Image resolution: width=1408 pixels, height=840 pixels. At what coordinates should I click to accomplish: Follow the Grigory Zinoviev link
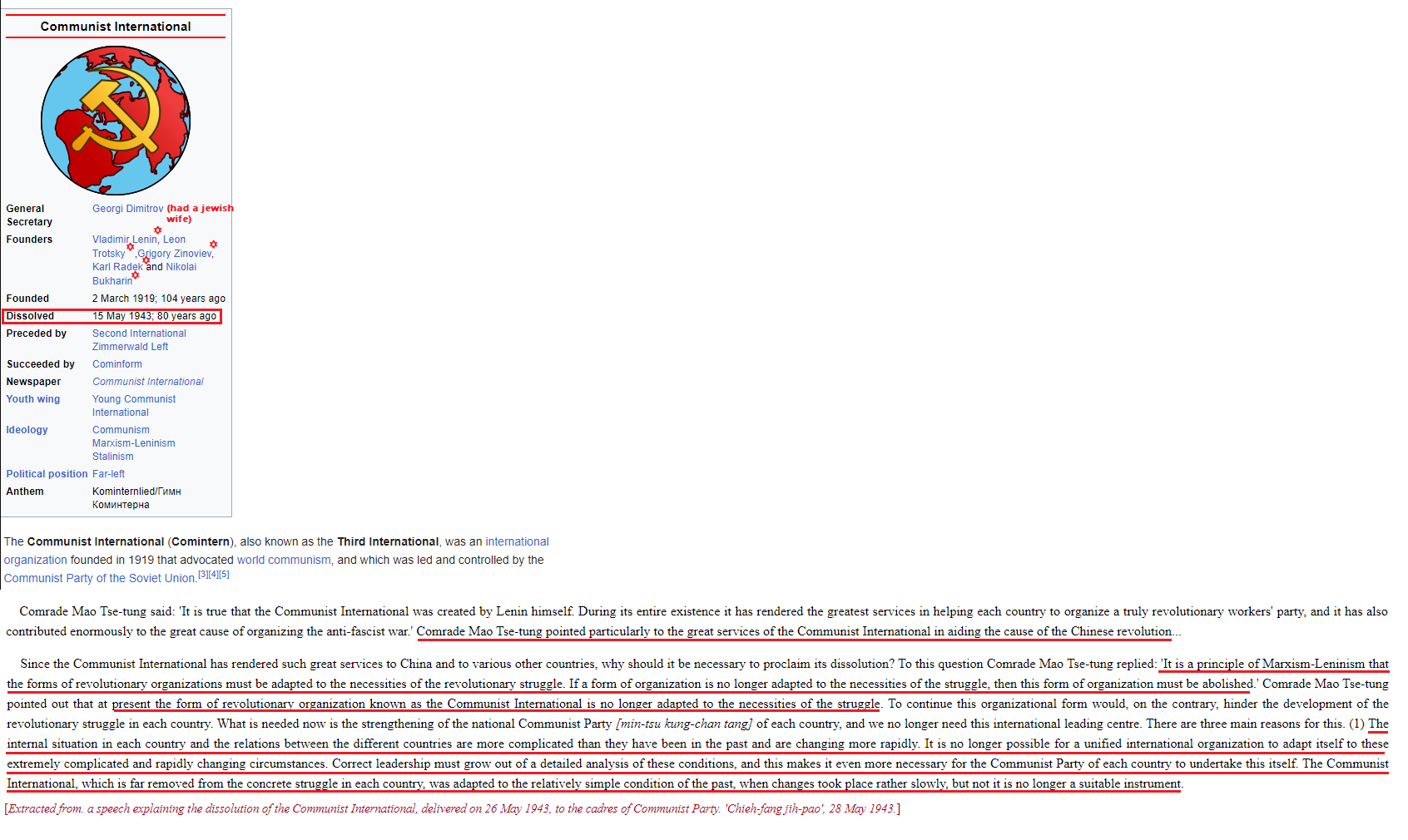175,254
